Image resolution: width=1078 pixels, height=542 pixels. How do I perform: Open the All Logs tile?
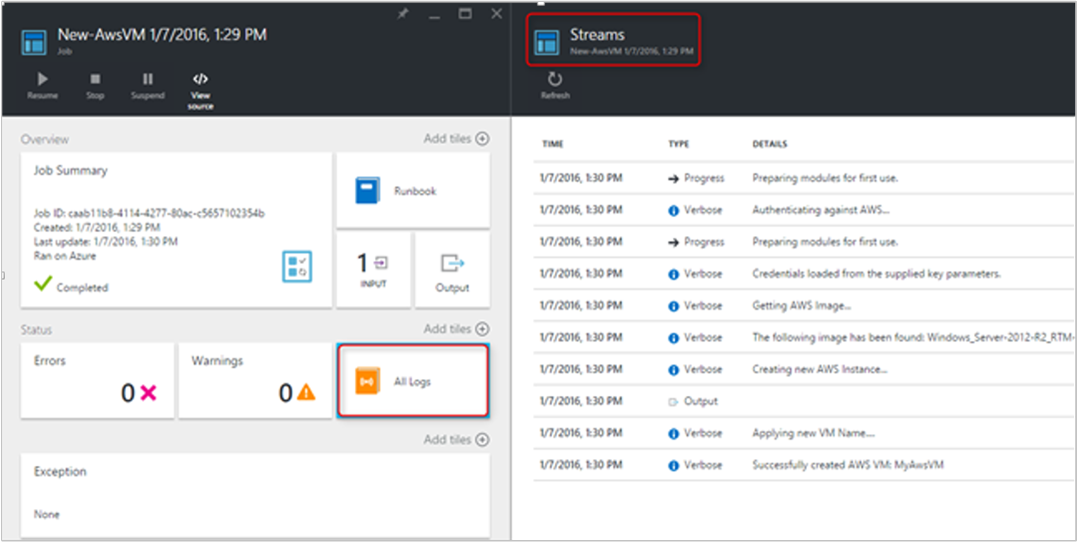[x=413, y=381]
